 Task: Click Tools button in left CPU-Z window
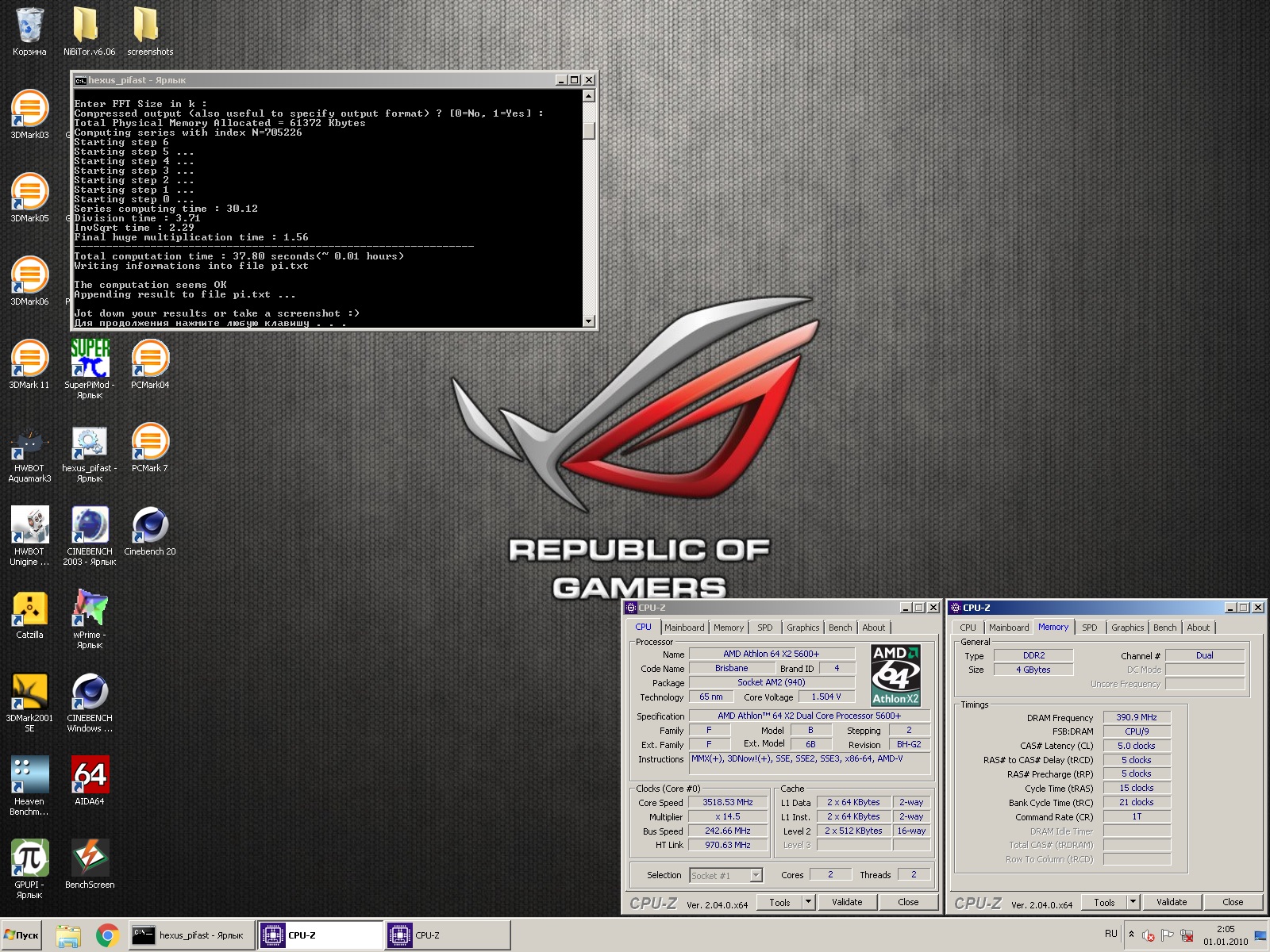click(779, 902)
